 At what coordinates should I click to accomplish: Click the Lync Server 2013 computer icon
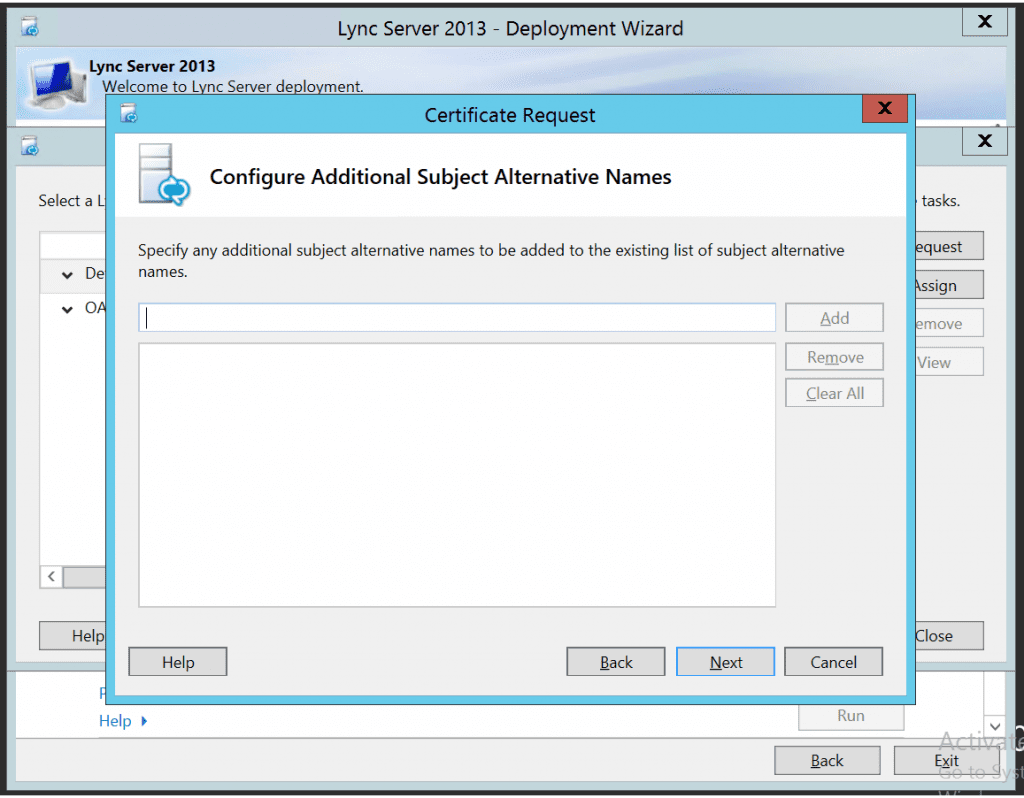coord(56,83)
